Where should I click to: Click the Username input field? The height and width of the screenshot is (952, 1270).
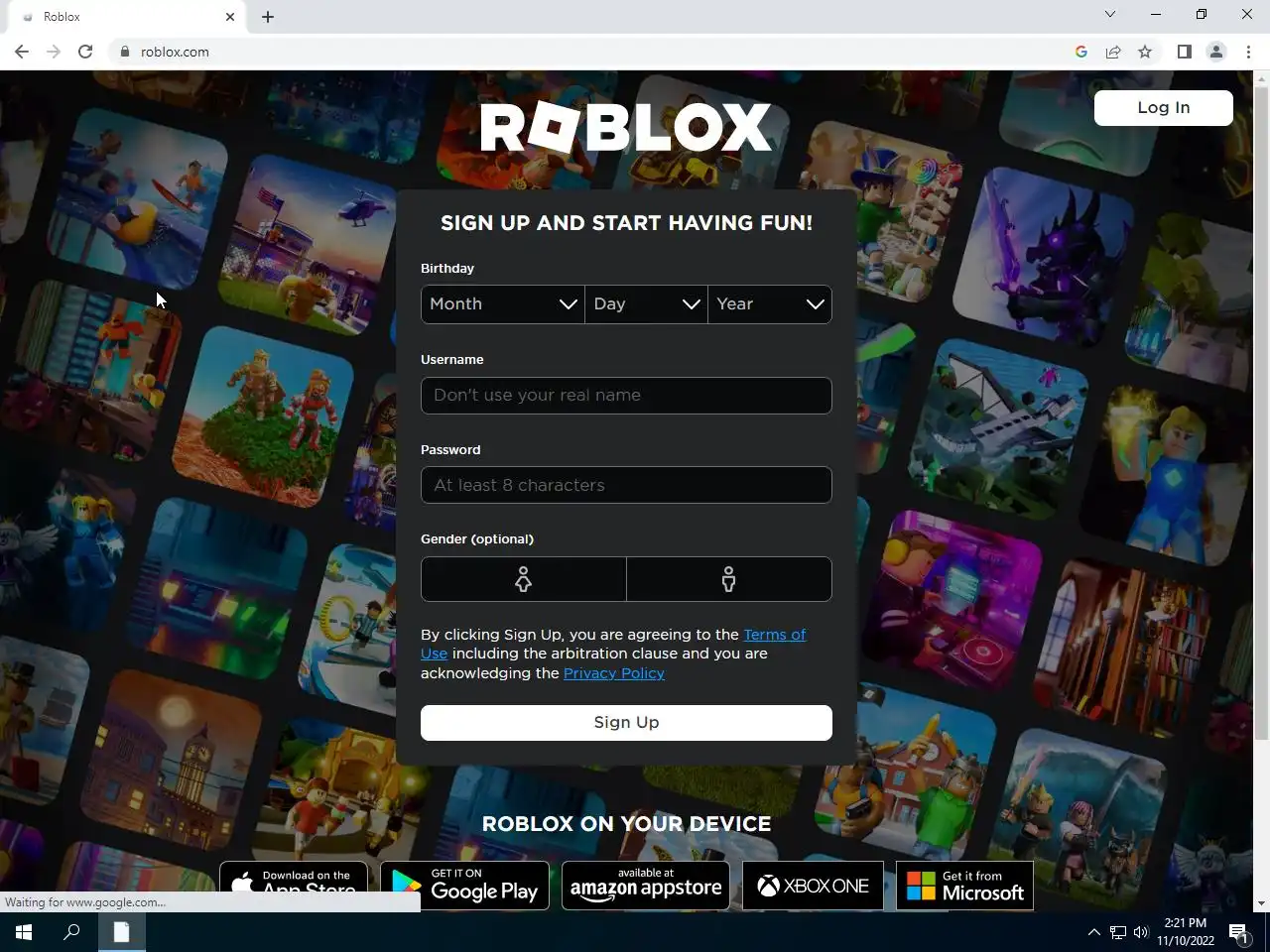coord(626,396)
